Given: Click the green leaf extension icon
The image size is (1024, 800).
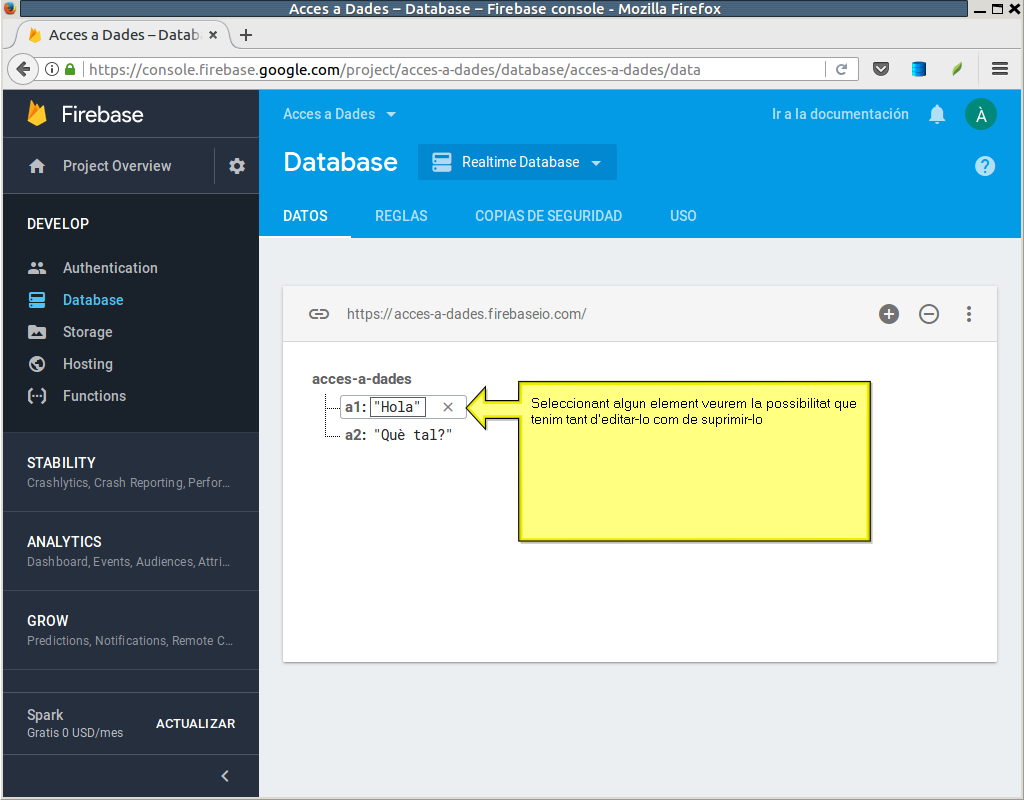Looking at the screenshot, I should tap(957, 69).
